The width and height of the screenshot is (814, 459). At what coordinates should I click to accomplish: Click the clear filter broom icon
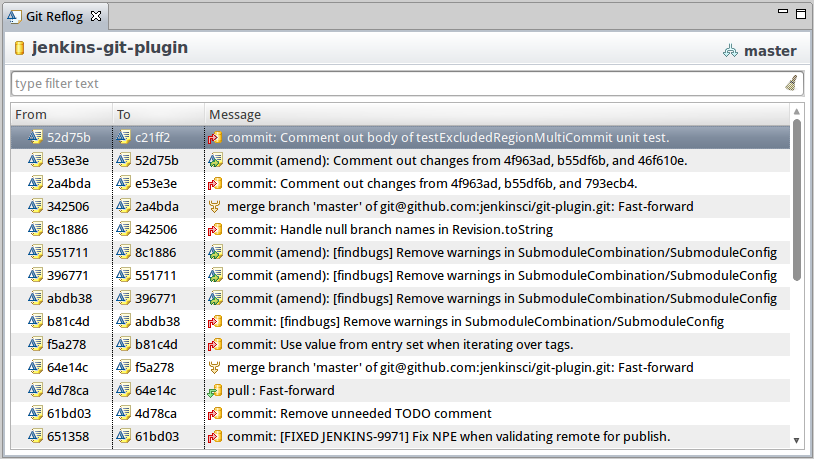click(791, 83)
